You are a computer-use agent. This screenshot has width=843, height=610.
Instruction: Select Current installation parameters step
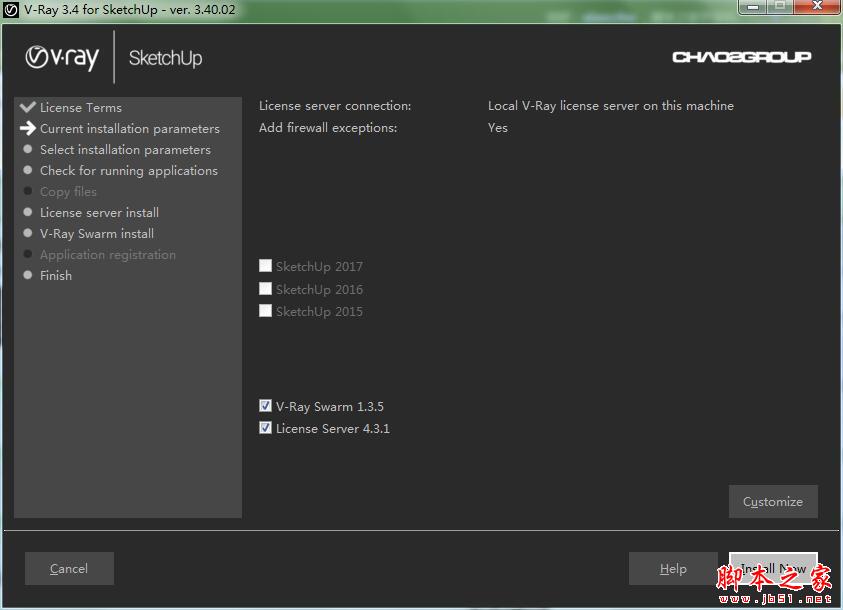(x=130, y=128)
